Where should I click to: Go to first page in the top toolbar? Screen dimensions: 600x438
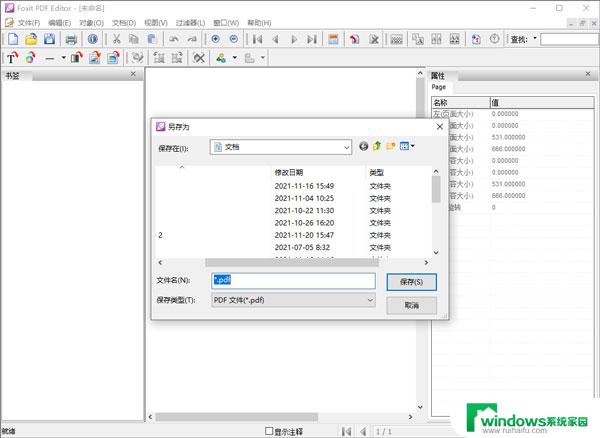click(258, 39)
